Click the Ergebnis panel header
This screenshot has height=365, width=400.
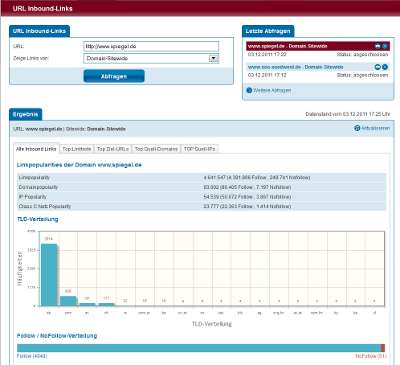(x=25, y=114)
